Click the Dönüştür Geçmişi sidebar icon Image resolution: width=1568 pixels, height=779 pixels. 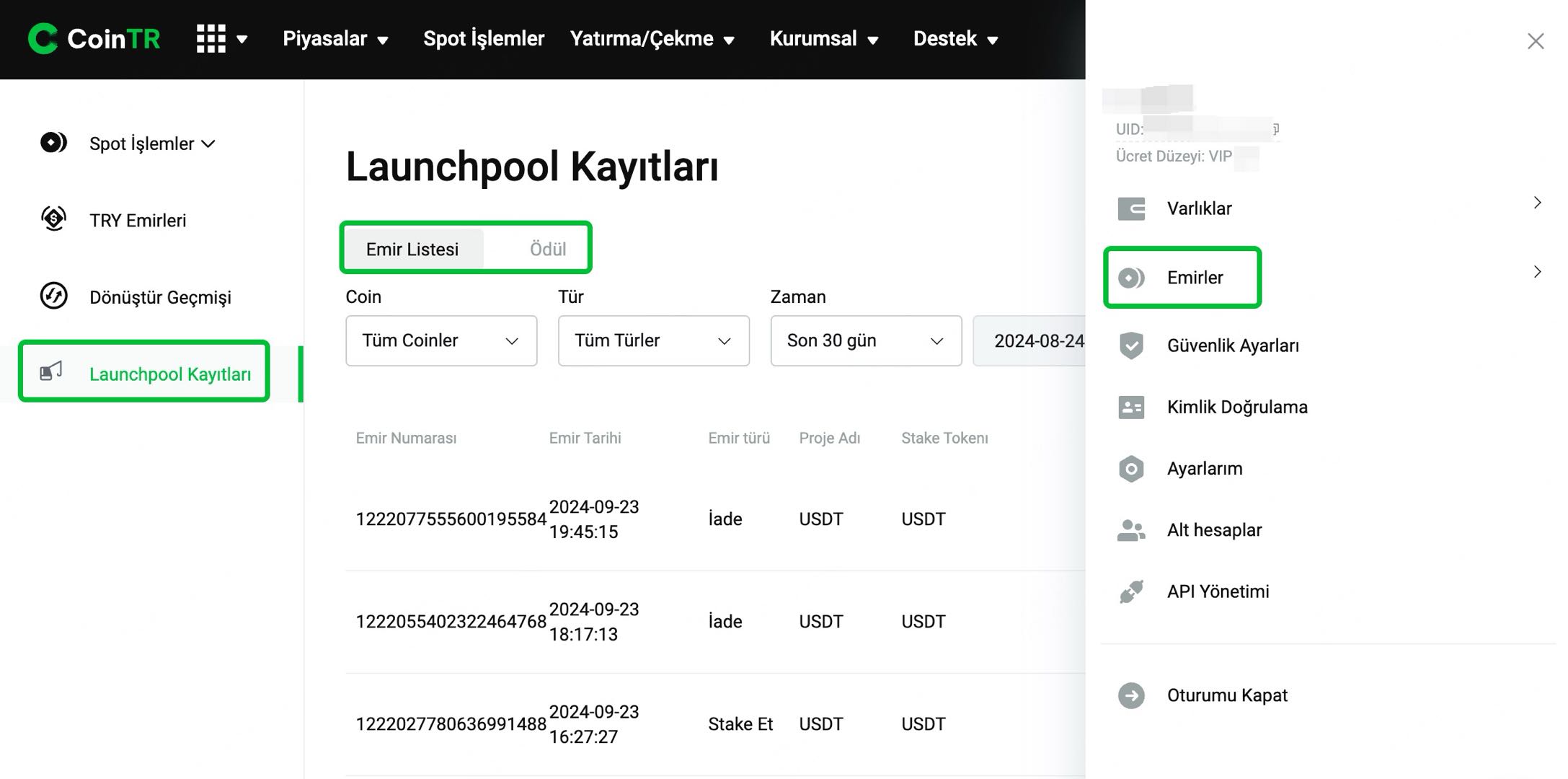coord(53,296)
